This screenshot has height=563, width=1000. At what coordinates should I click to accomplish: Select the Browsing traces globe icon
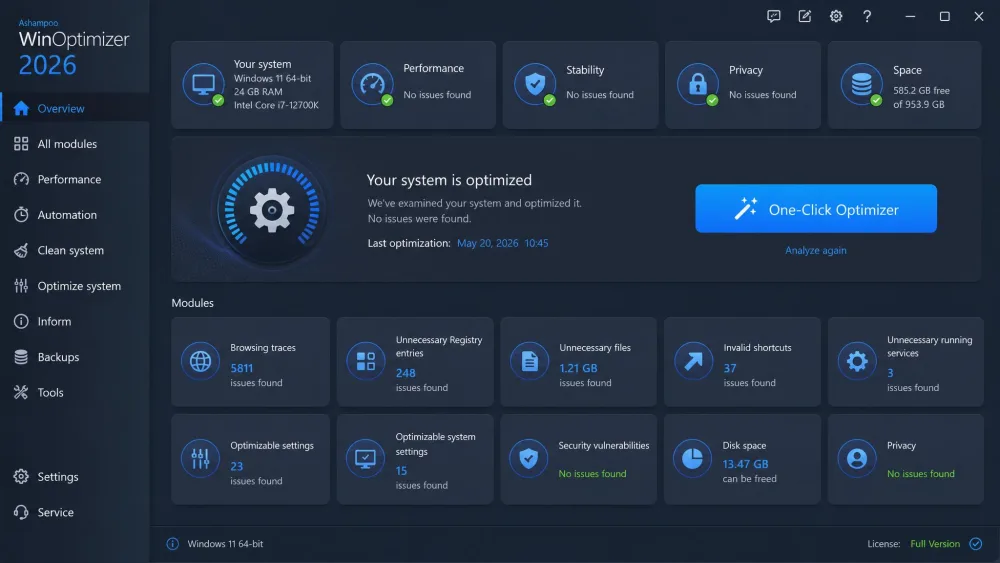pos(200,361)
